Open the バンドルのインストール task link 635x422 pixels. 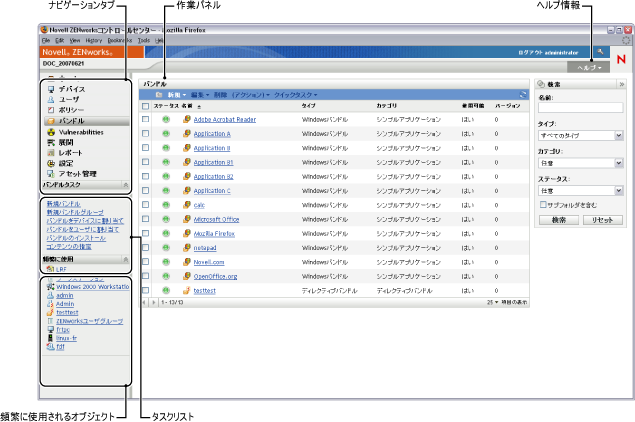(76, 238)
